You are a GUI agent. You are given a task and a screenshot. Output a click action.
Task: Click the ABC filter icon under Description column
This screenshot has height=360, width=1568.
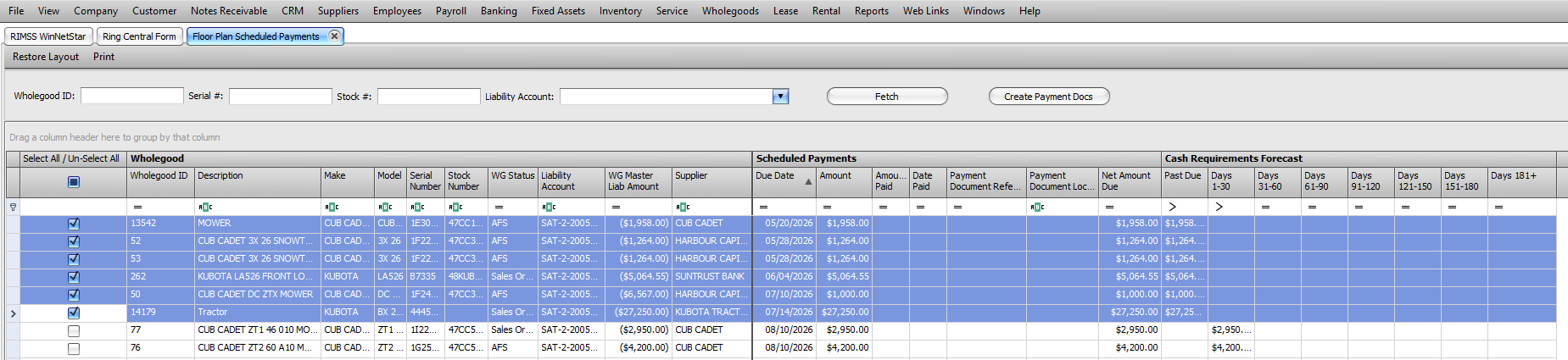205,207
